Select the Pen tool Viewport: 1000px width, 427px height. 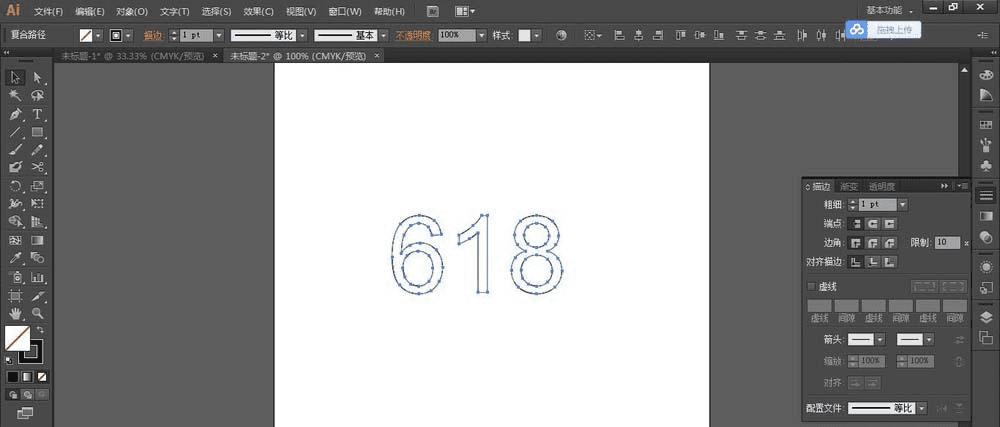point(16,114)
